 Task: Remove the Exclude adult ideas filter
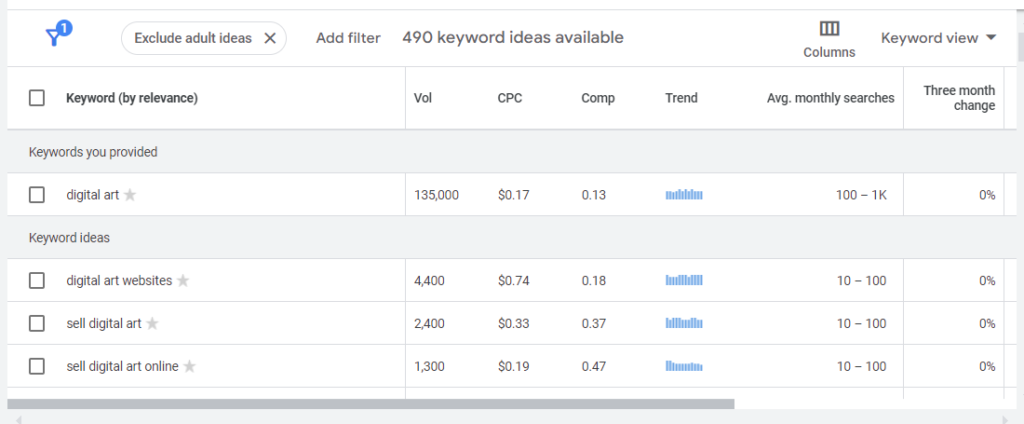(270, 39)
